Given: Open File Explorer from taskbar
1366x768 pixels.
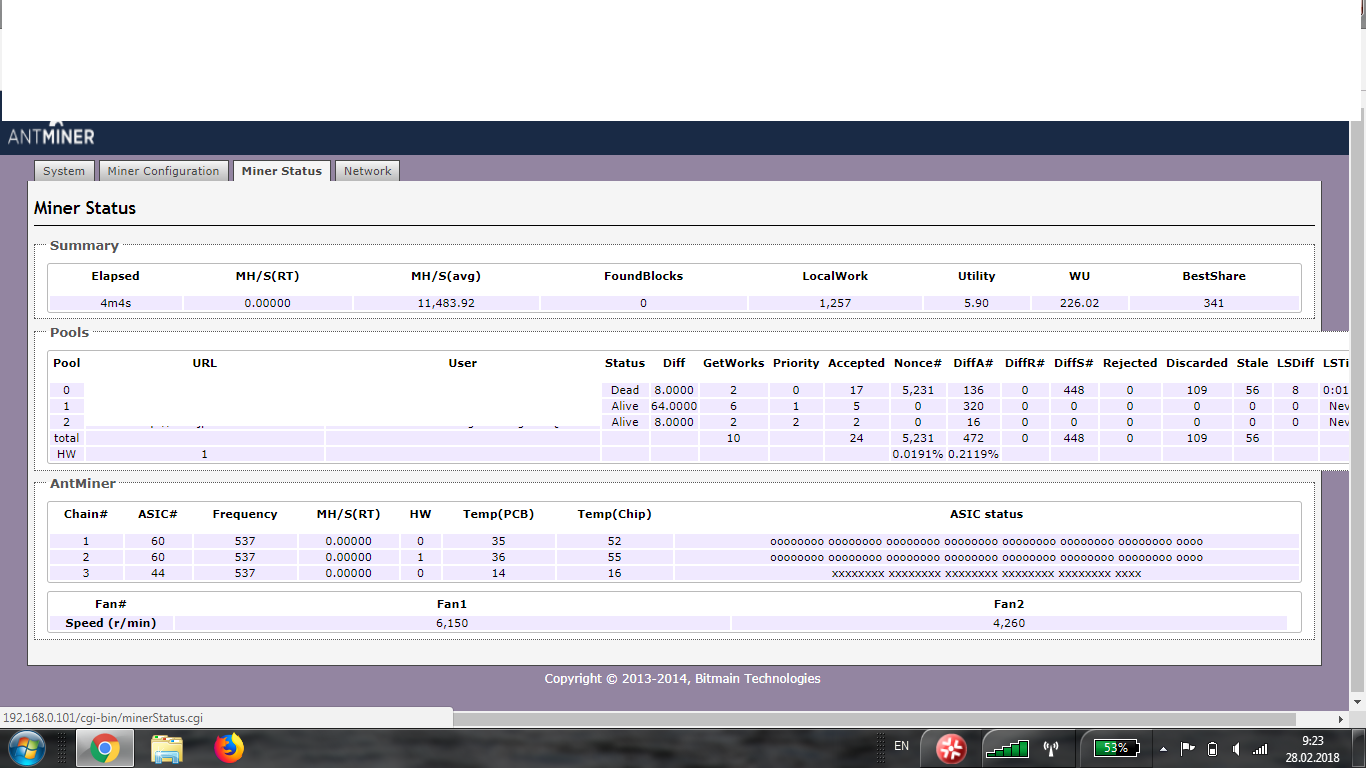Looking at the screenshot, I should click(167, 748).
